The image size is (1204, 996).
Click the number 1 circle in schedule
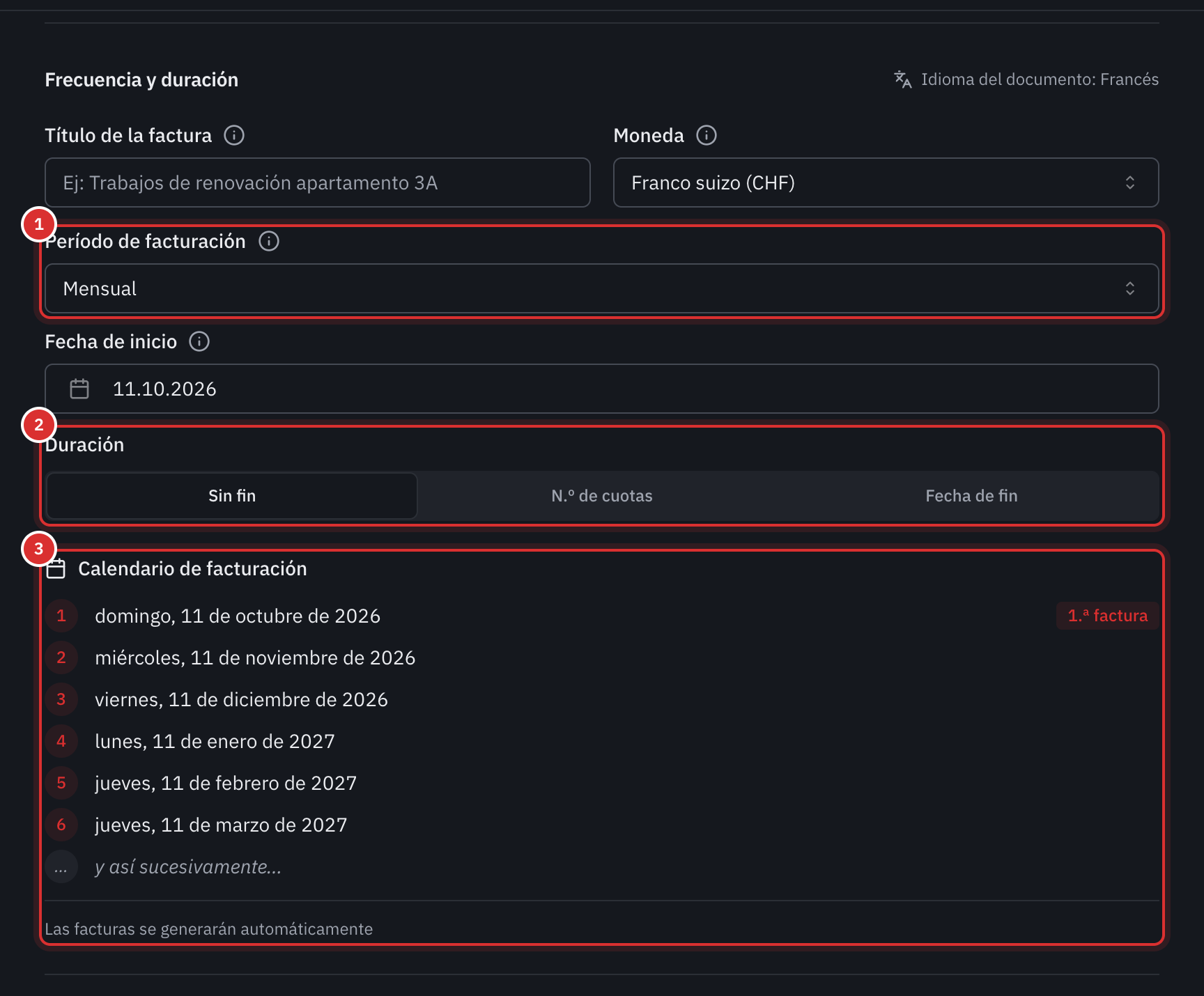click(61, 616)
